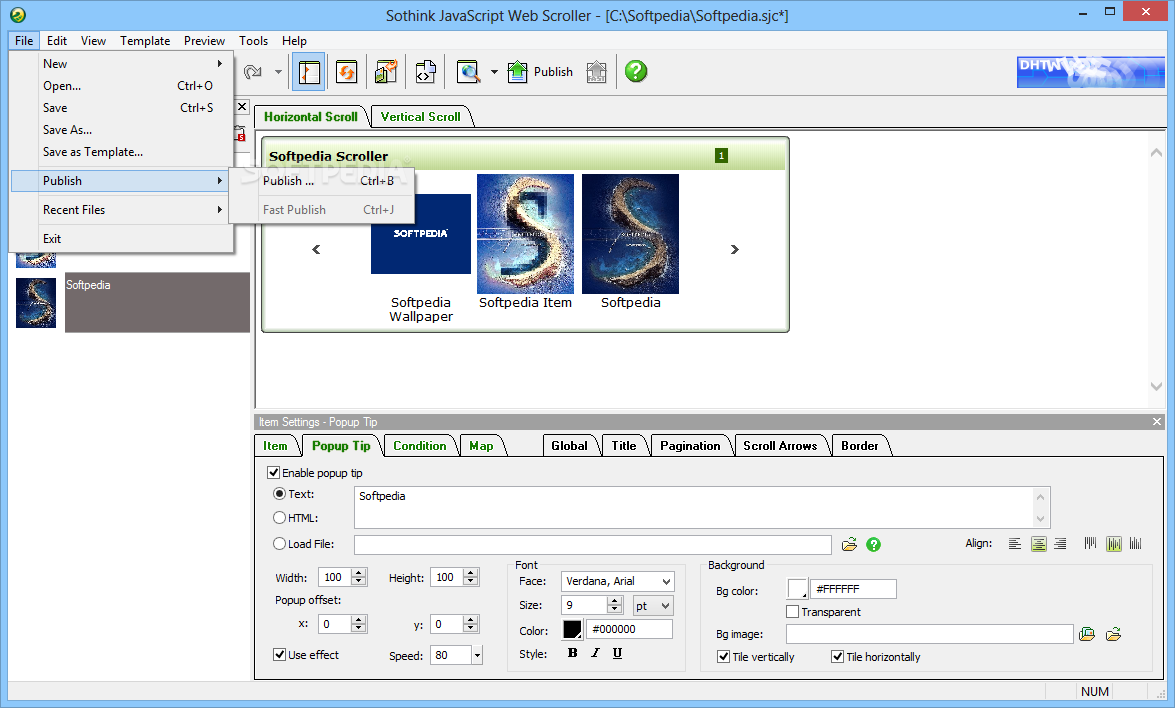The width and height of the screenshot is (1175, 708).
Task: Open the preview browser dropdown arrow
Action: (494, 72)
